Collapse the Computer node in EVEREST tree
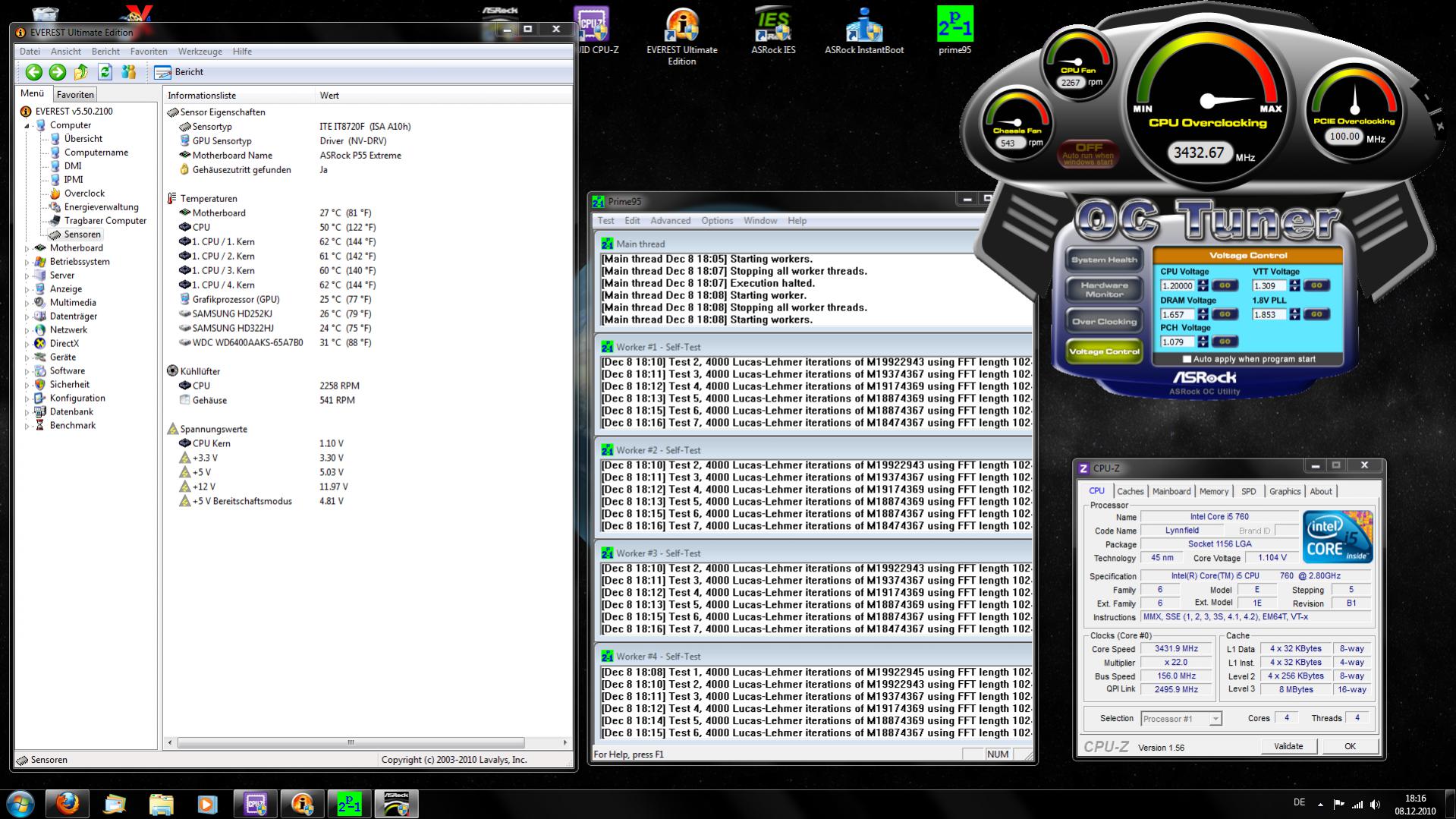Image resolution: width=1456 pixels, height=819 pixels. [27, 125]
